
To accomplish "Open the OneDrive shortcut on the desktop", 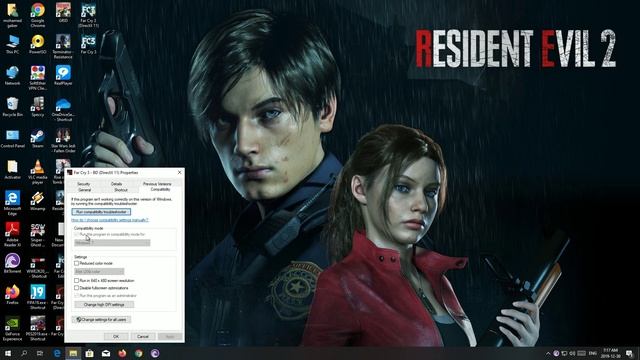I will click(63, 109).
